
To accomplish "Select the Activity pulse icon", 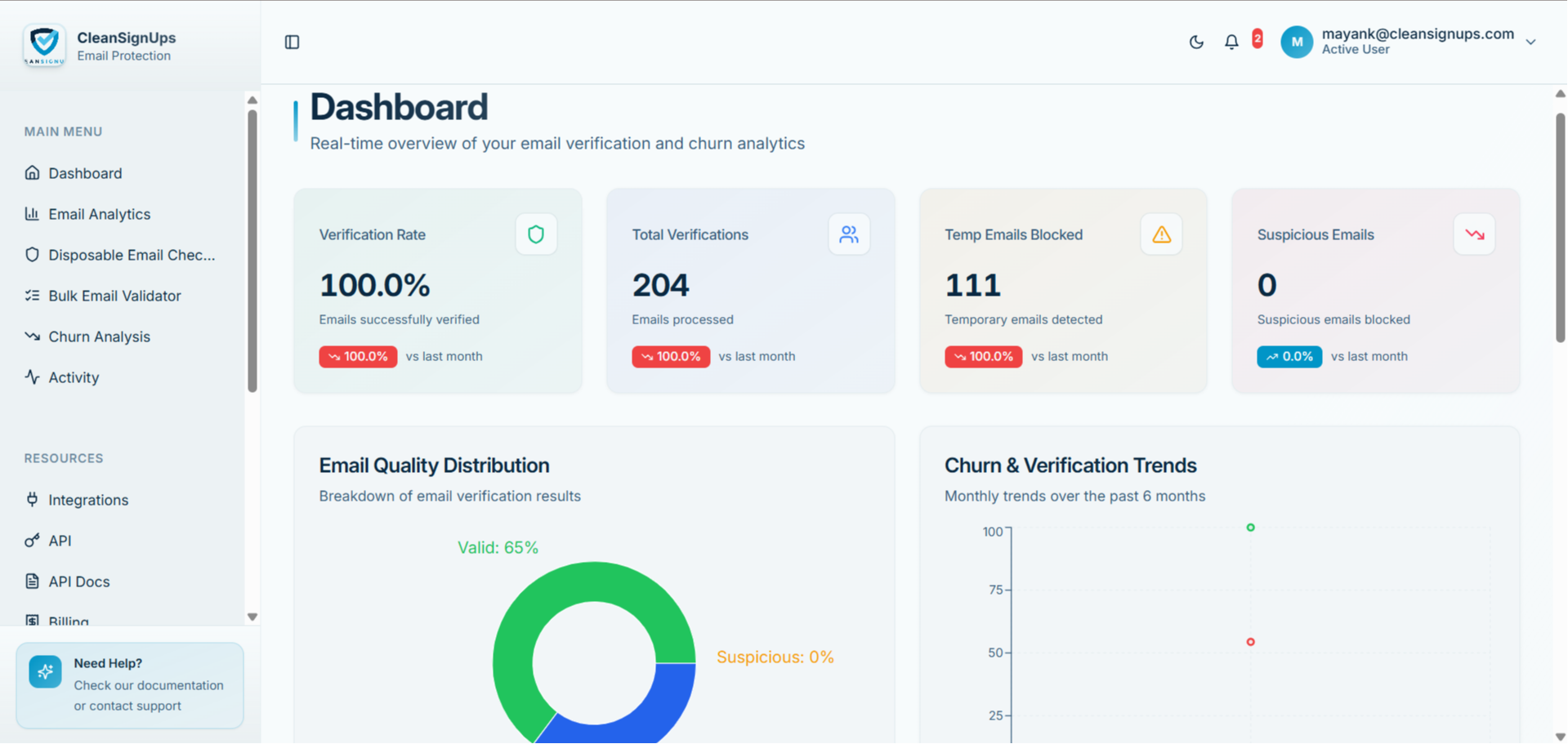I will (31, 377).
